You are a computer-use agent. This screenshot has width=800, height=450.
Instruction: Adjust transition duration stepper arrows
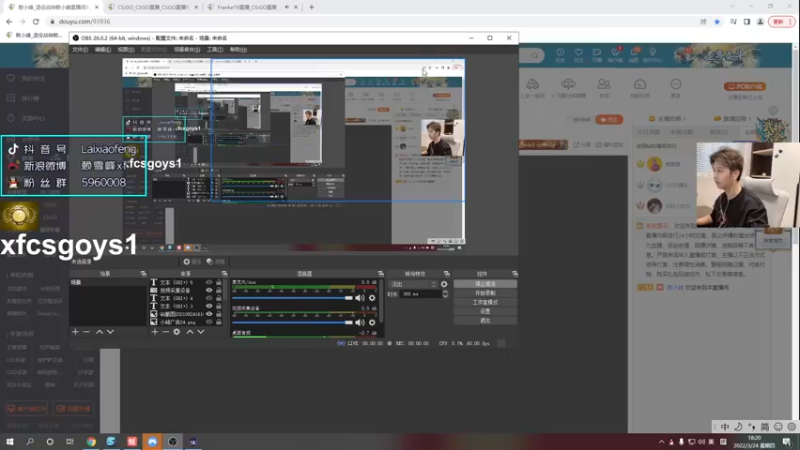pyautogui.click(x=445, y=294)
